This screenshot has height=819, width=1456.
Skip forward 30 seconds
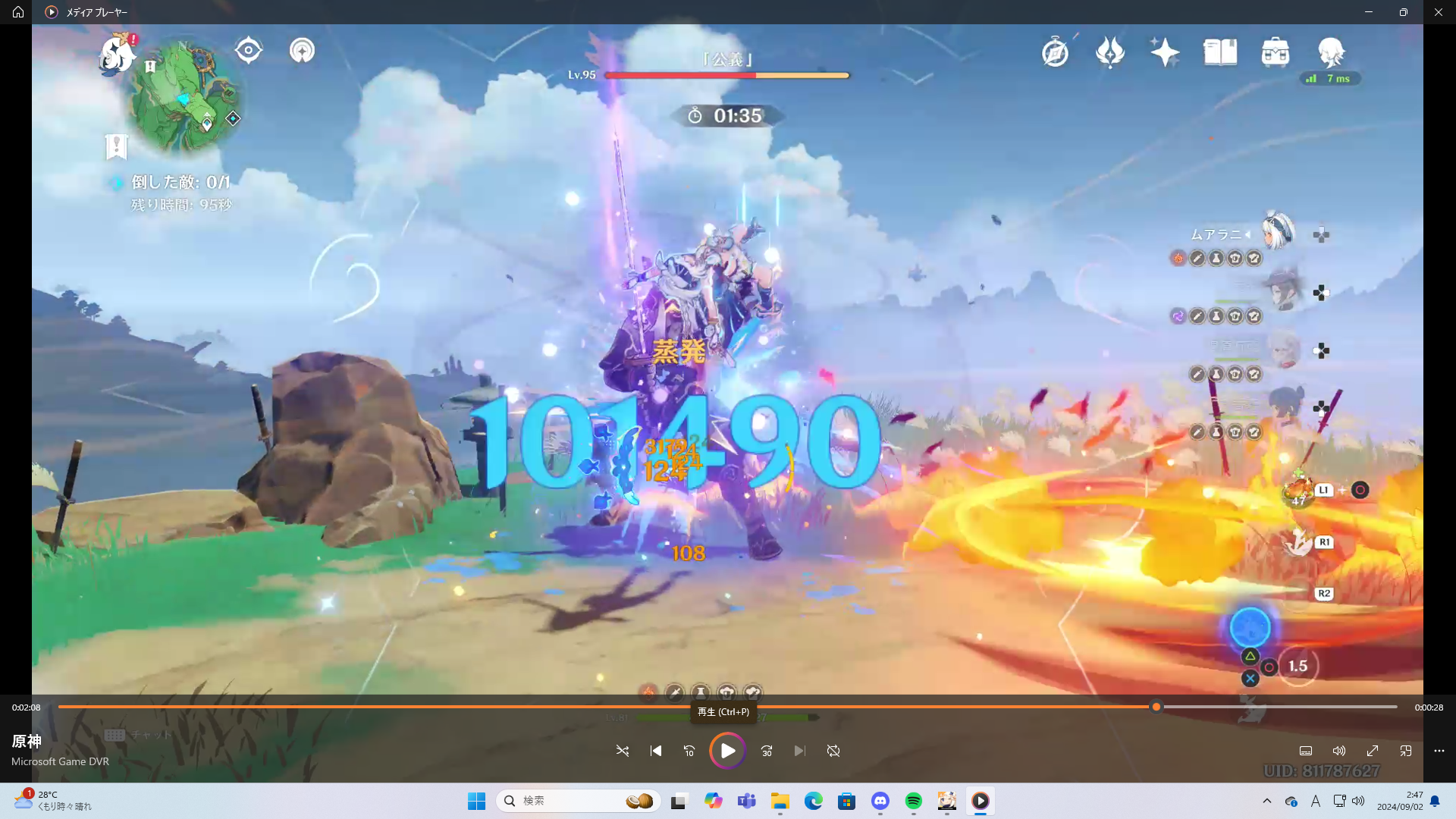(x=767, y=751)
